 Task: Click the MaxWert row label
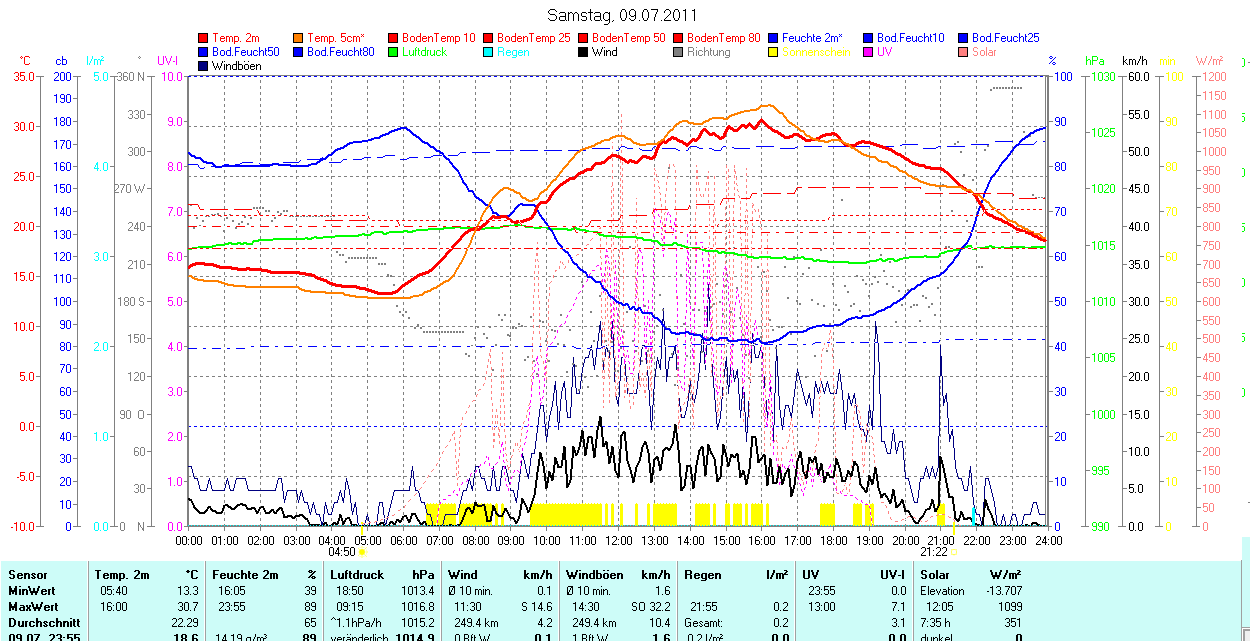click(x=32, y=607)
